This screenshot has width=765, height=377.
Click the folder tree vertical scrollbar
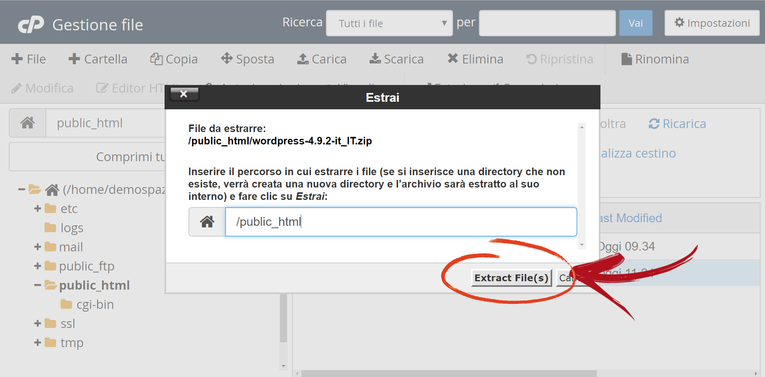coord(283,317)
